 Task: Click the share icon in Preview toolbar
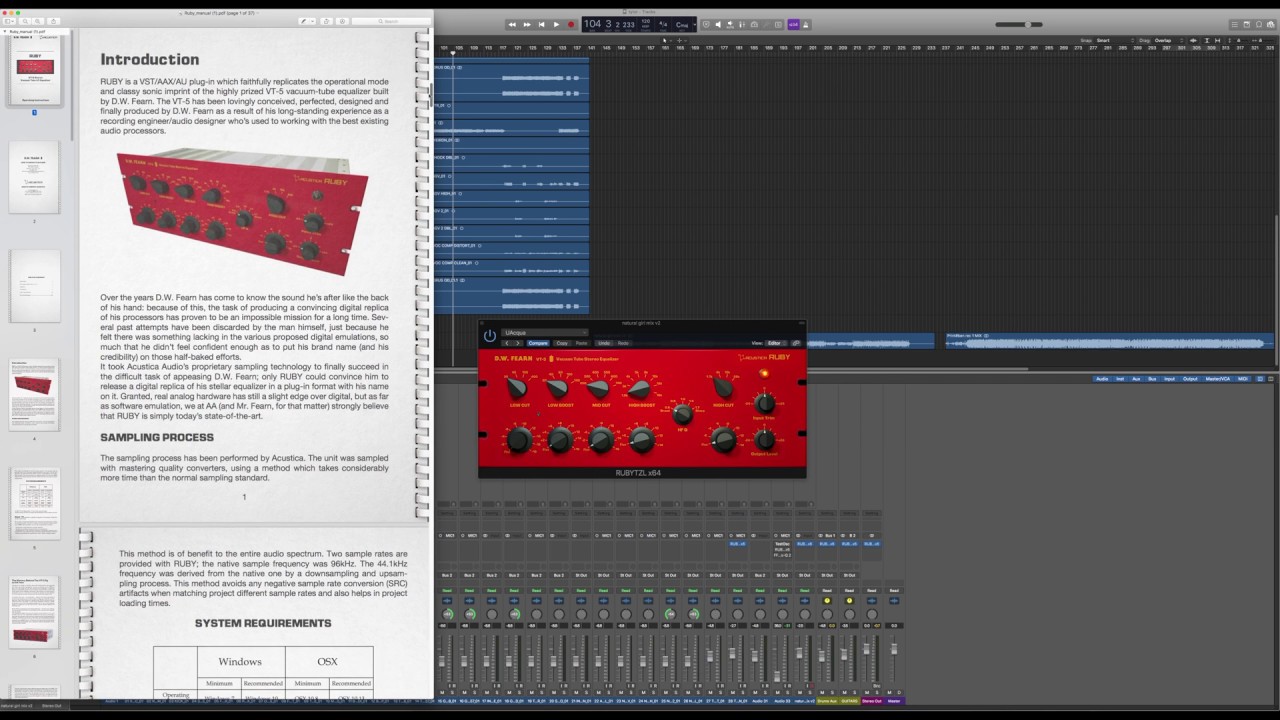click(x=54, y=21)
